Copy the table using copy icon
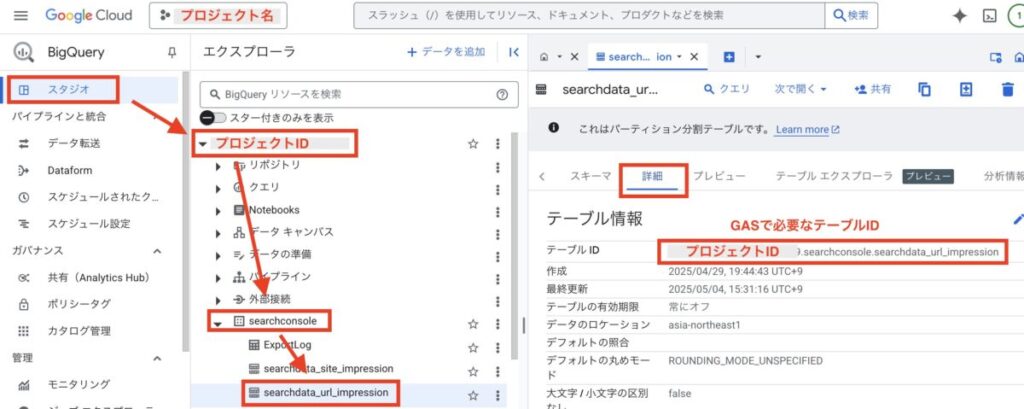 [924, 89]
